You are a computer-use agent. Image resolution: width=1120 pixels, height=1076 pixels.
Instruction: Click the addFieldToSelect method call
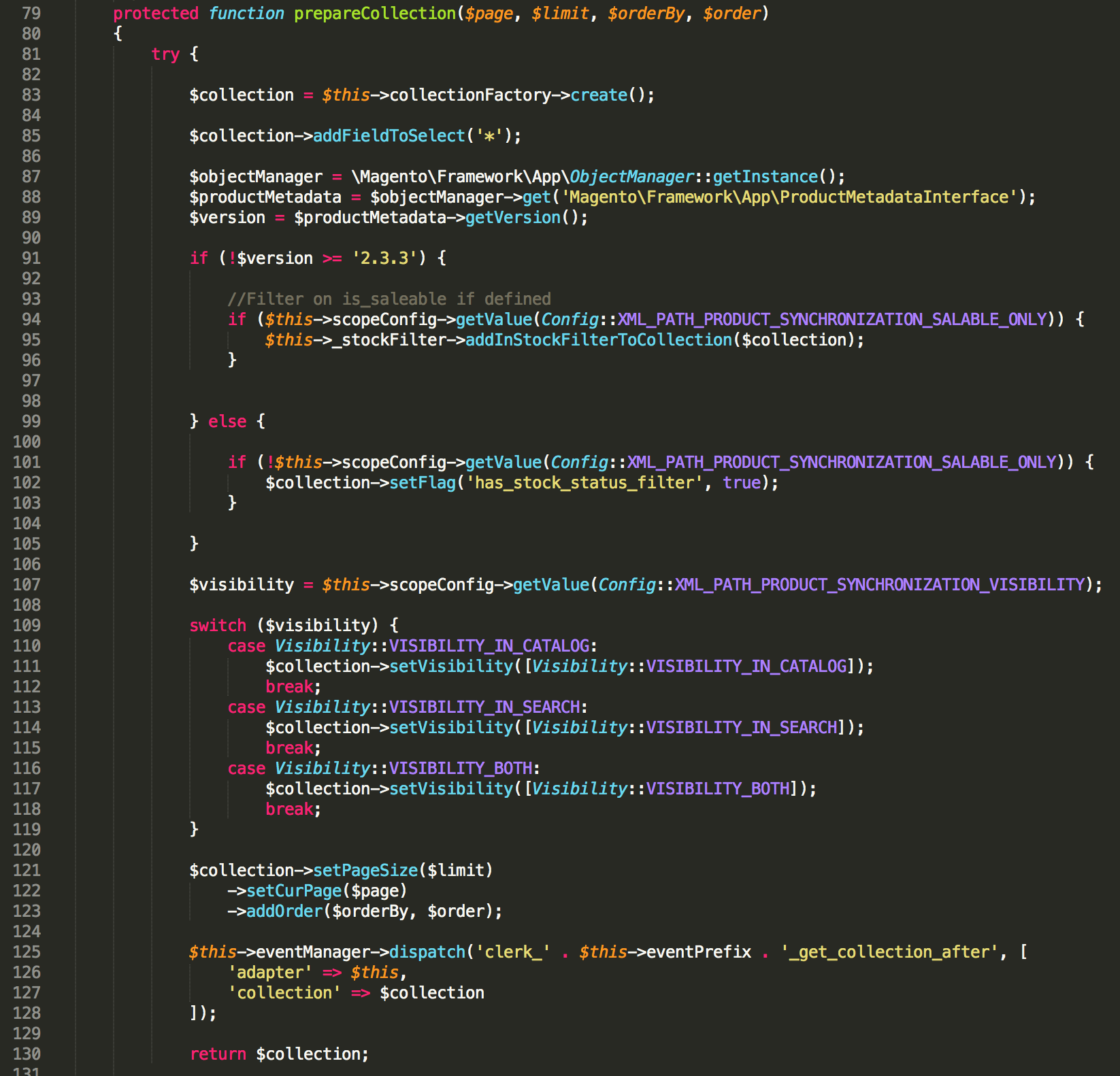click(389, 136)
